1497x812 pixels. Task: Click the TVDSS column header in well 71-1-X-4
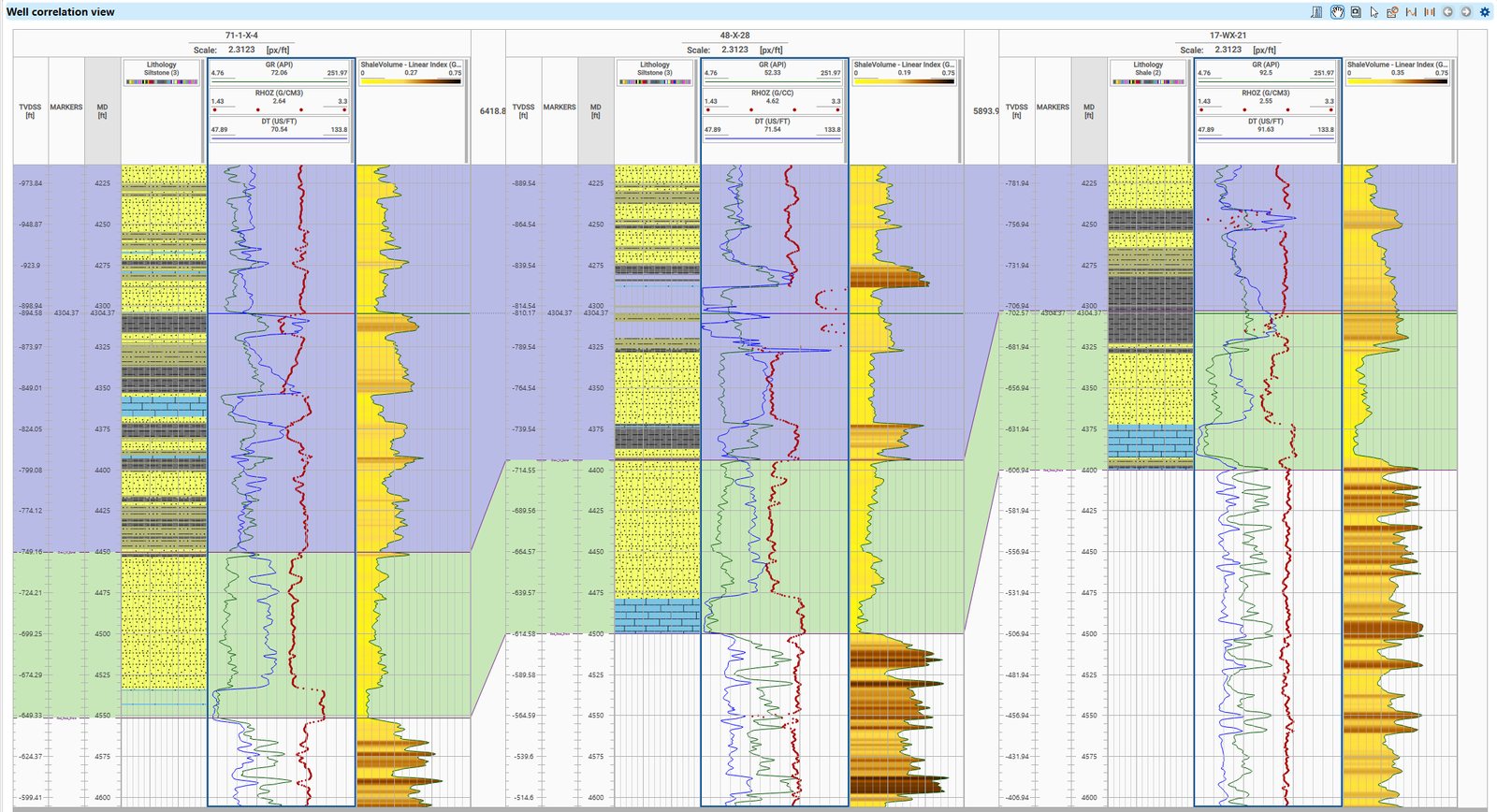pyautogui.click(x=30, y=110)
